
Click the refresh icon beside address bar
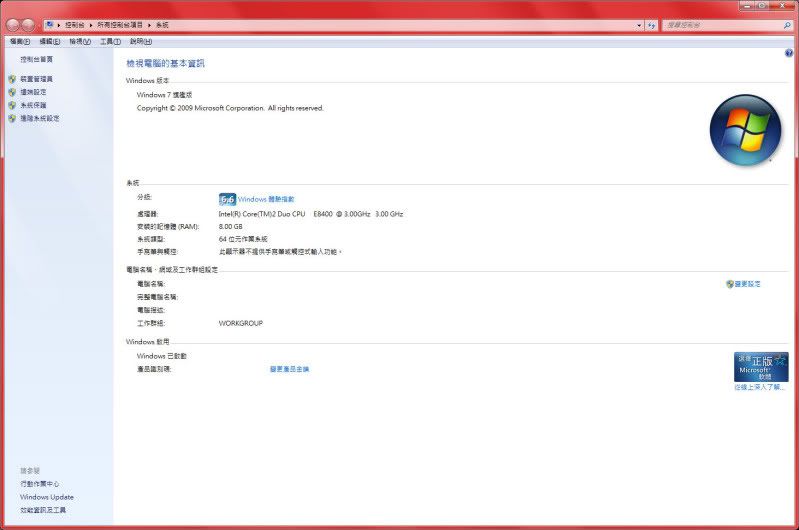pos(651,24)
